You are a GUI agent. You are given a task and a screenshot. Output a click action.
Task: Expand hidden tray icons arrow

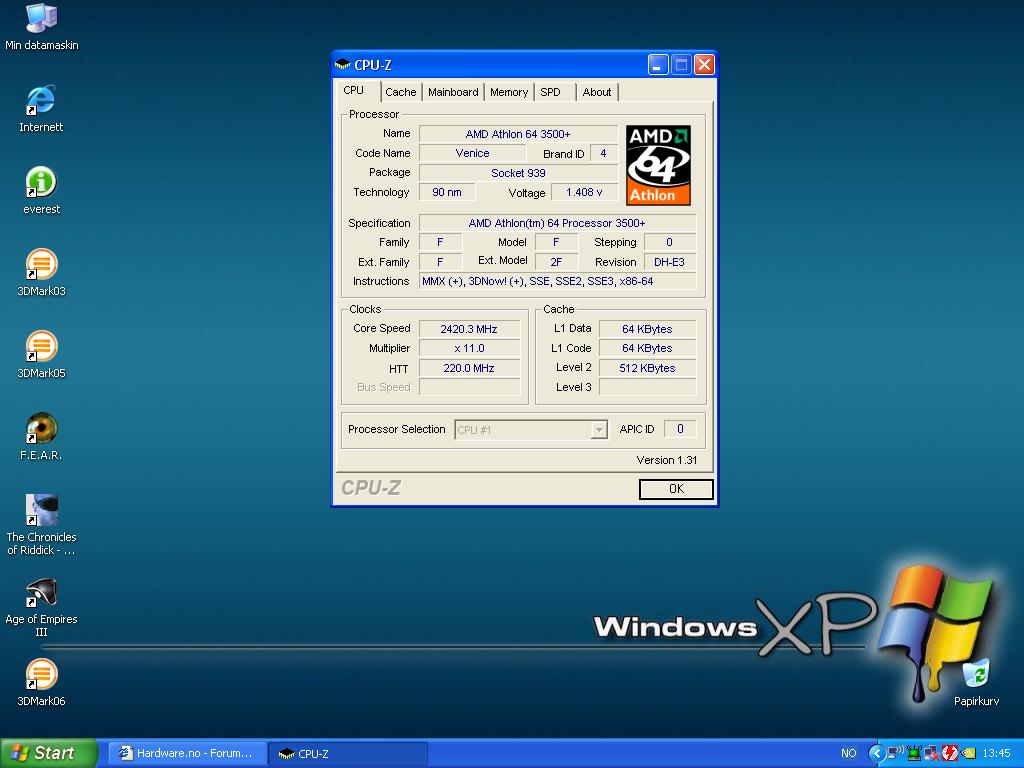[876, 753]
